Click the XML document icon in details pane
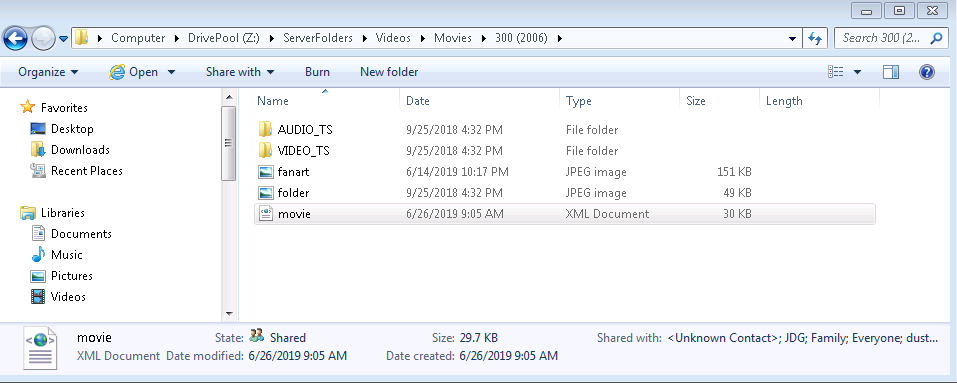Viewport: 957px width, 383px height. [x=40, y=348]
